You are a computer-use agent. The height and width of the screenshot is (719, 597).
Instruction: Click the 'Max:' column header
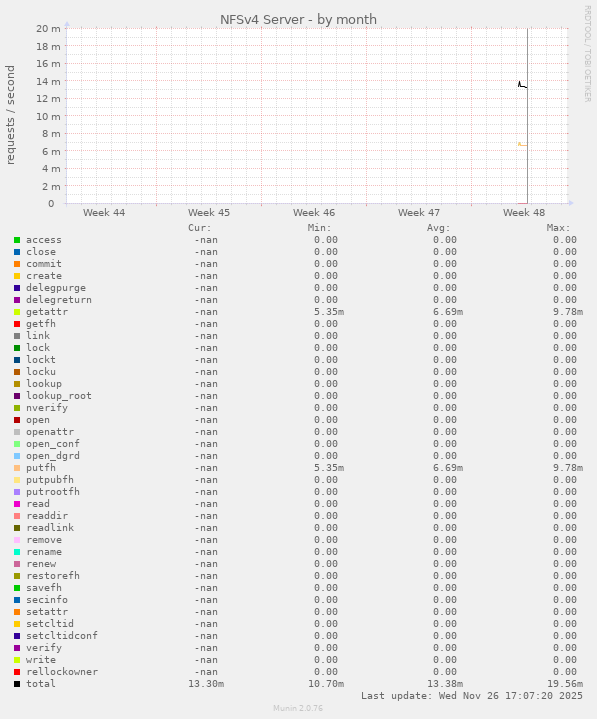[x=558, y=228]
